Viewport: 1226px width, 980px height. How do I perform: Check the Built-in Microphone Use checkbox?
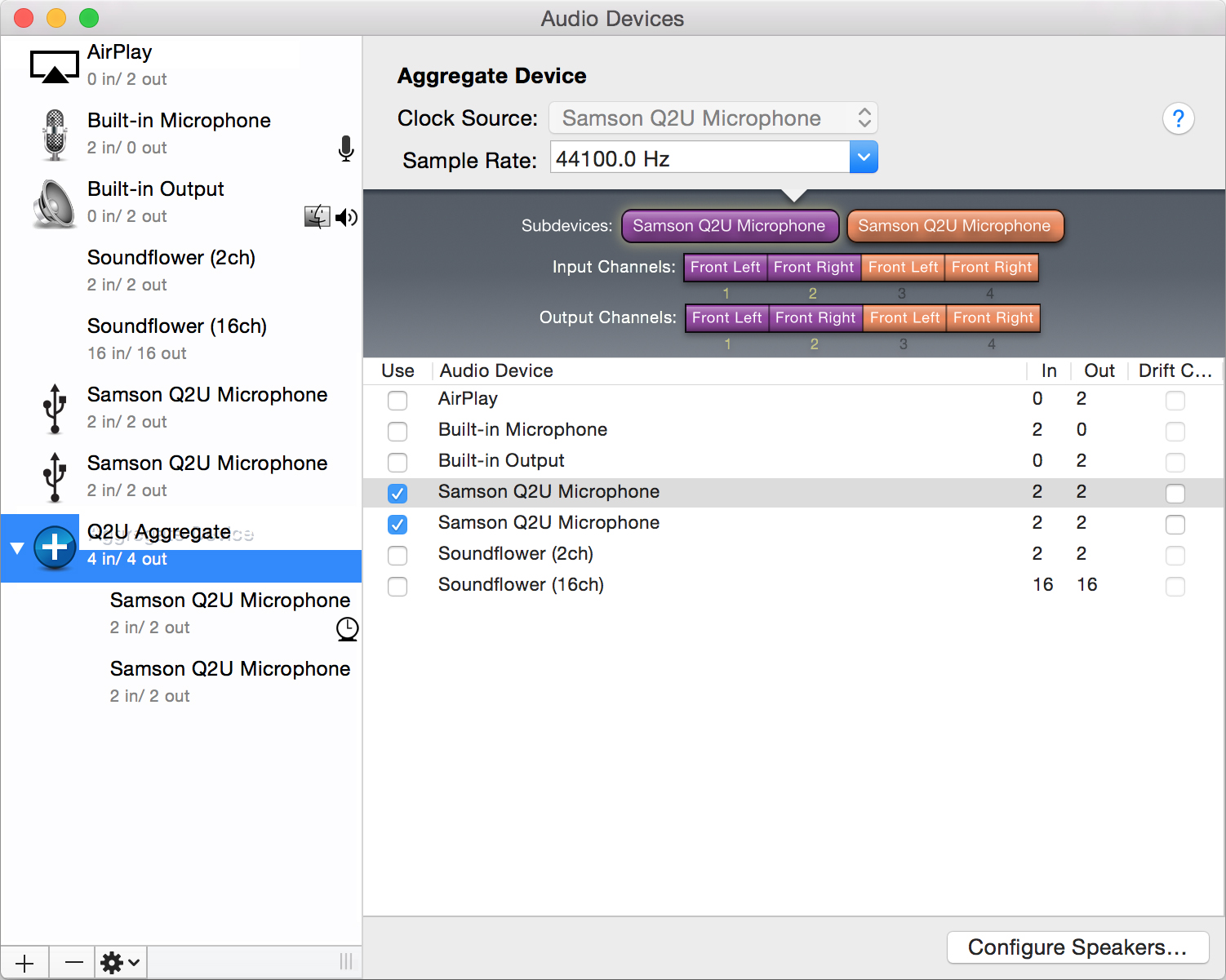398,431
